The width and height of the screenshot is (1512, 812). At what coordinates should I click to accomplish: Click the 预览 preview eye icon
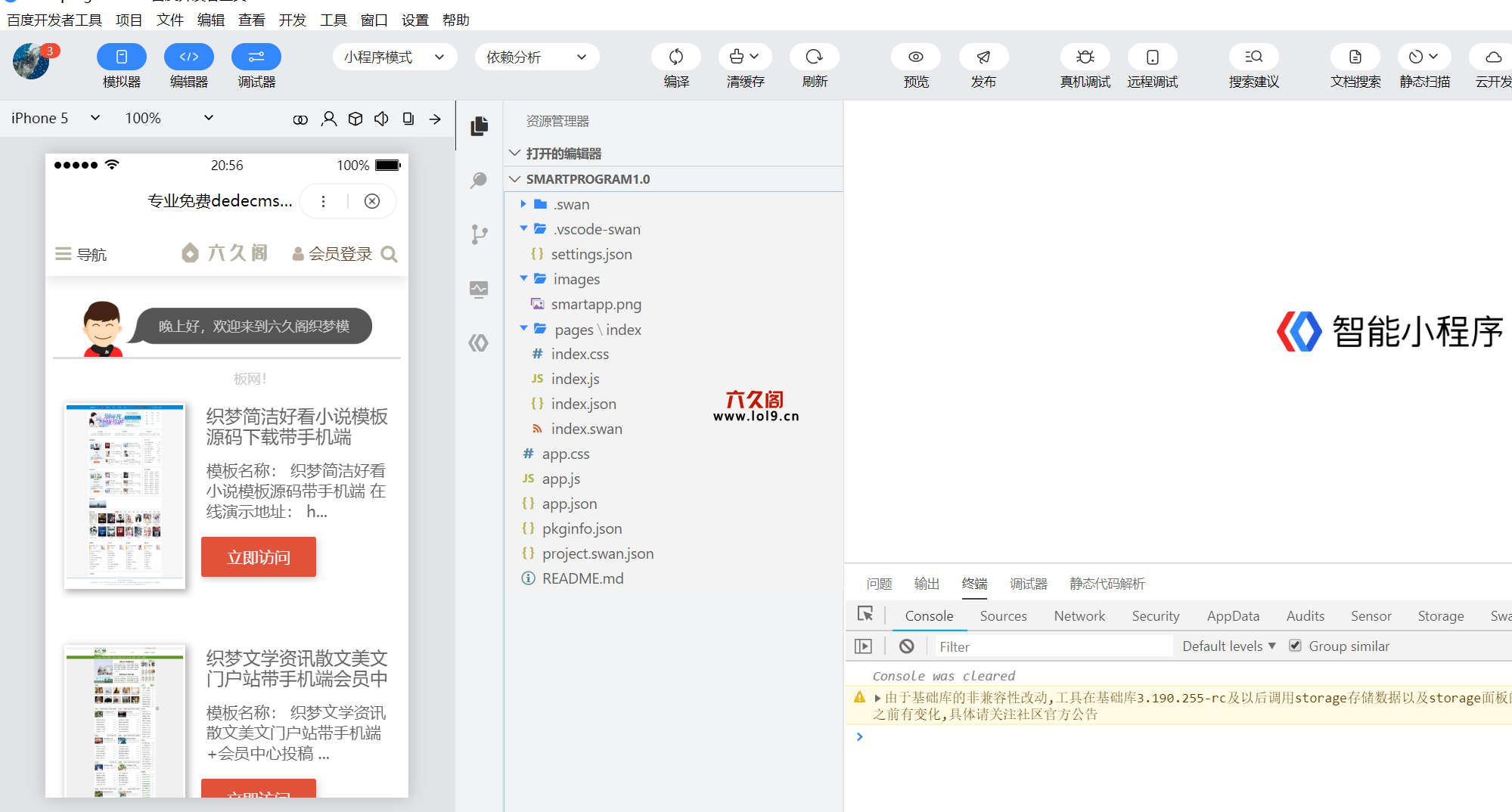coord(915,57)
